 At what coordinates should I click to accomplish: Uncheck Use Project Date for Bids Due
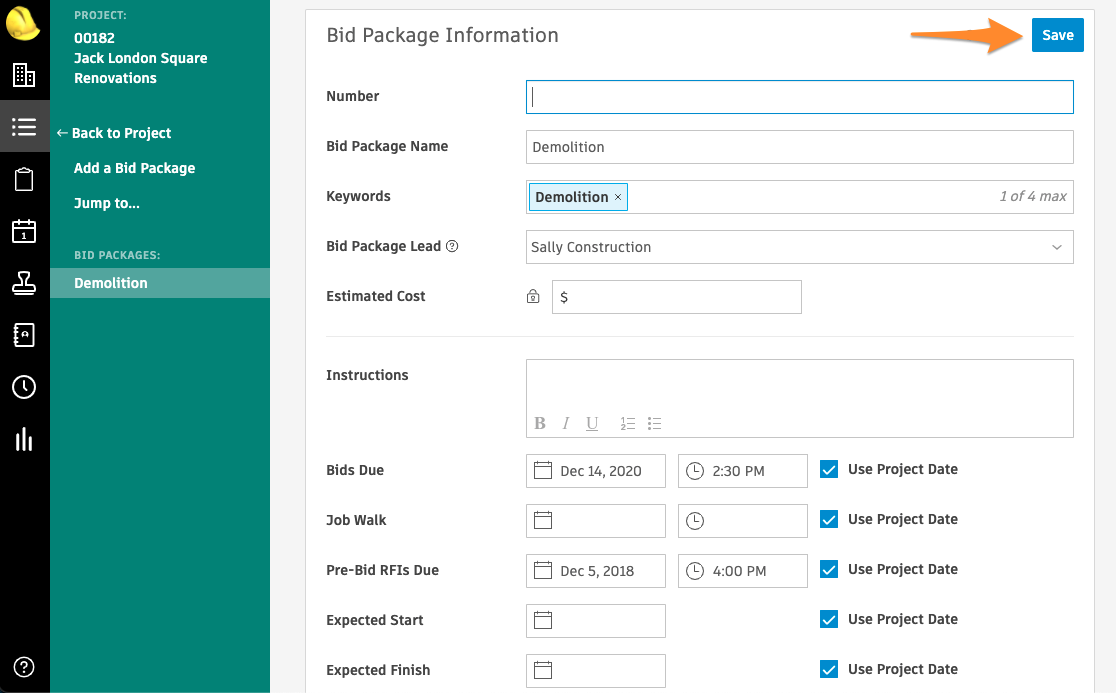coord(829,470)
